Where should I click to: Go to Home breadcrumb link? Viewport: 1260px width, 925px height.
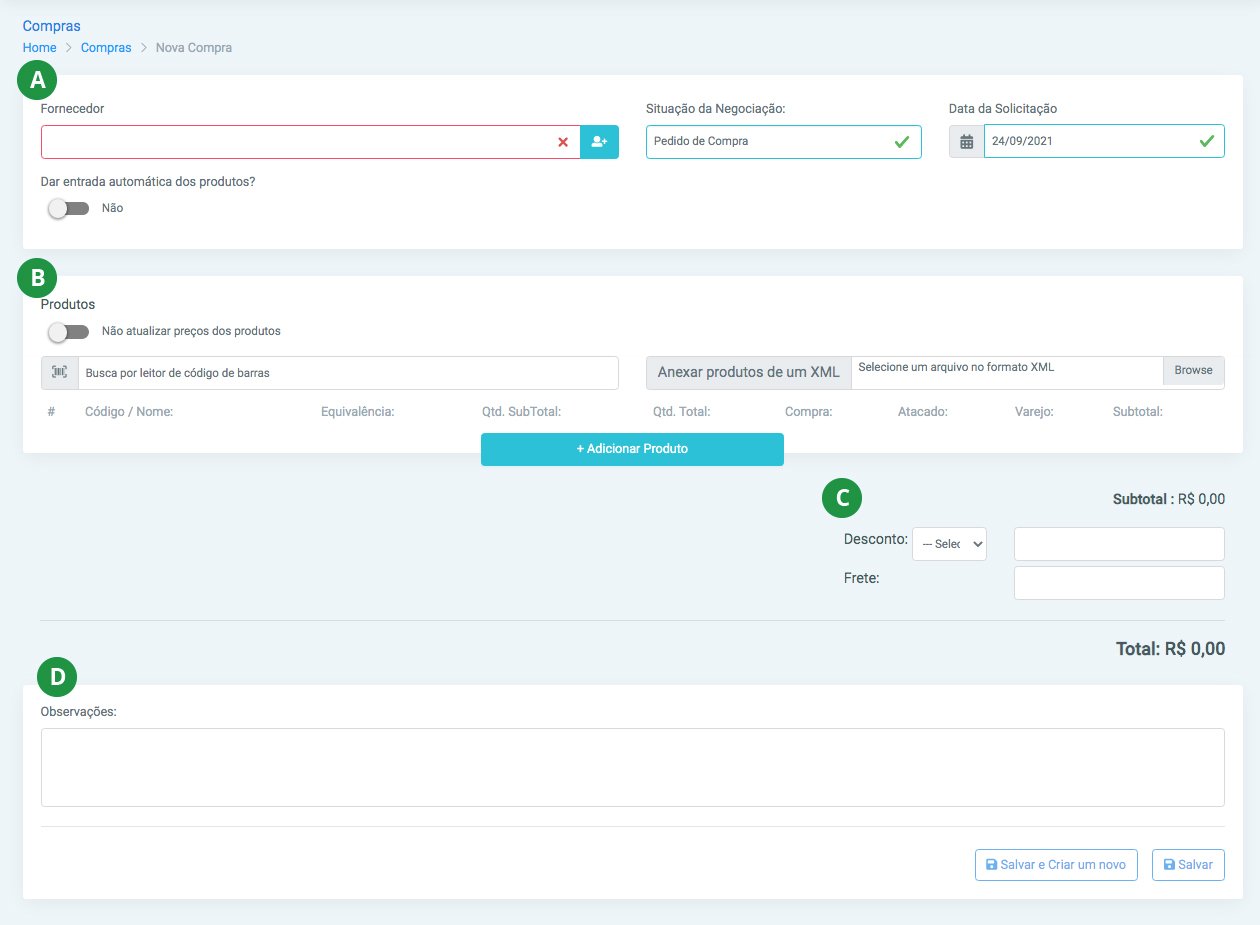click(39, 48)
